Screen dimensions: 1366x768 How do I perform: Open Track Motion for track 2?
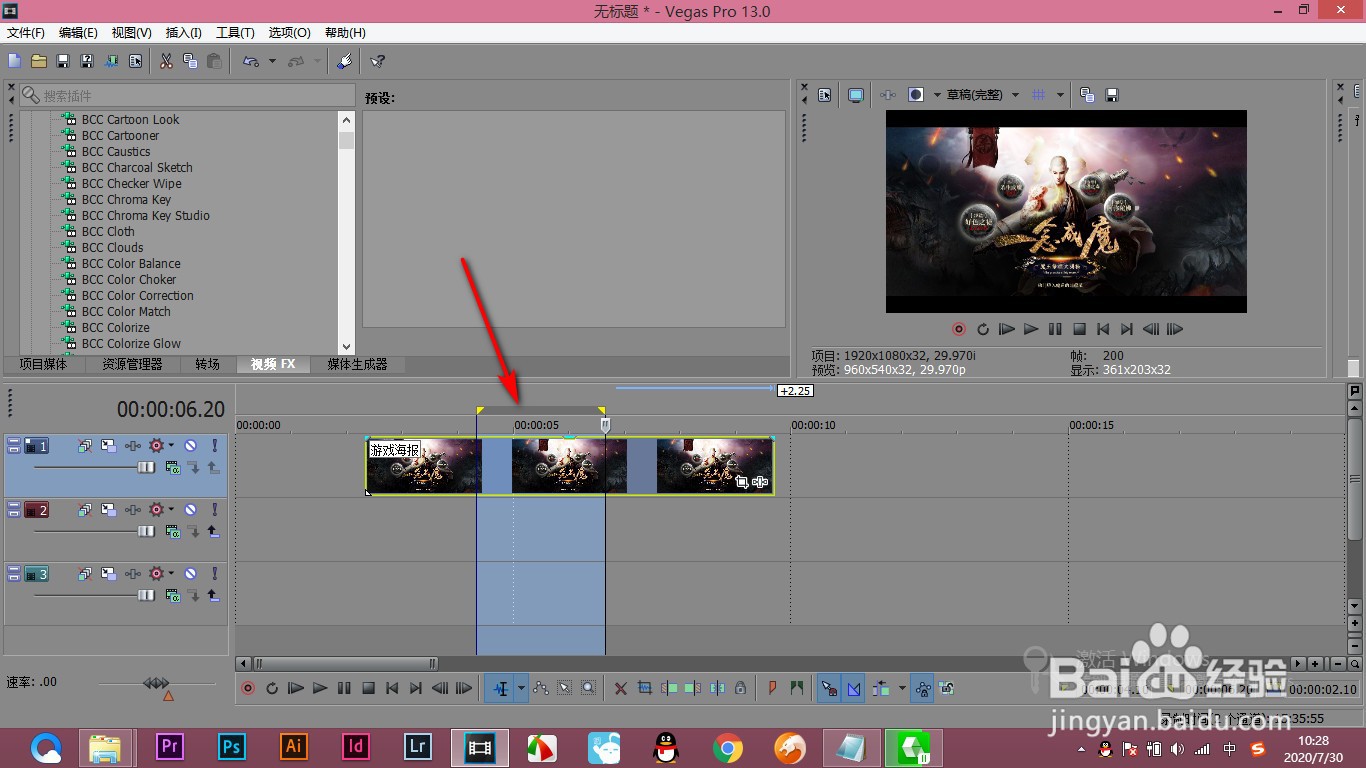pos(108,510)
